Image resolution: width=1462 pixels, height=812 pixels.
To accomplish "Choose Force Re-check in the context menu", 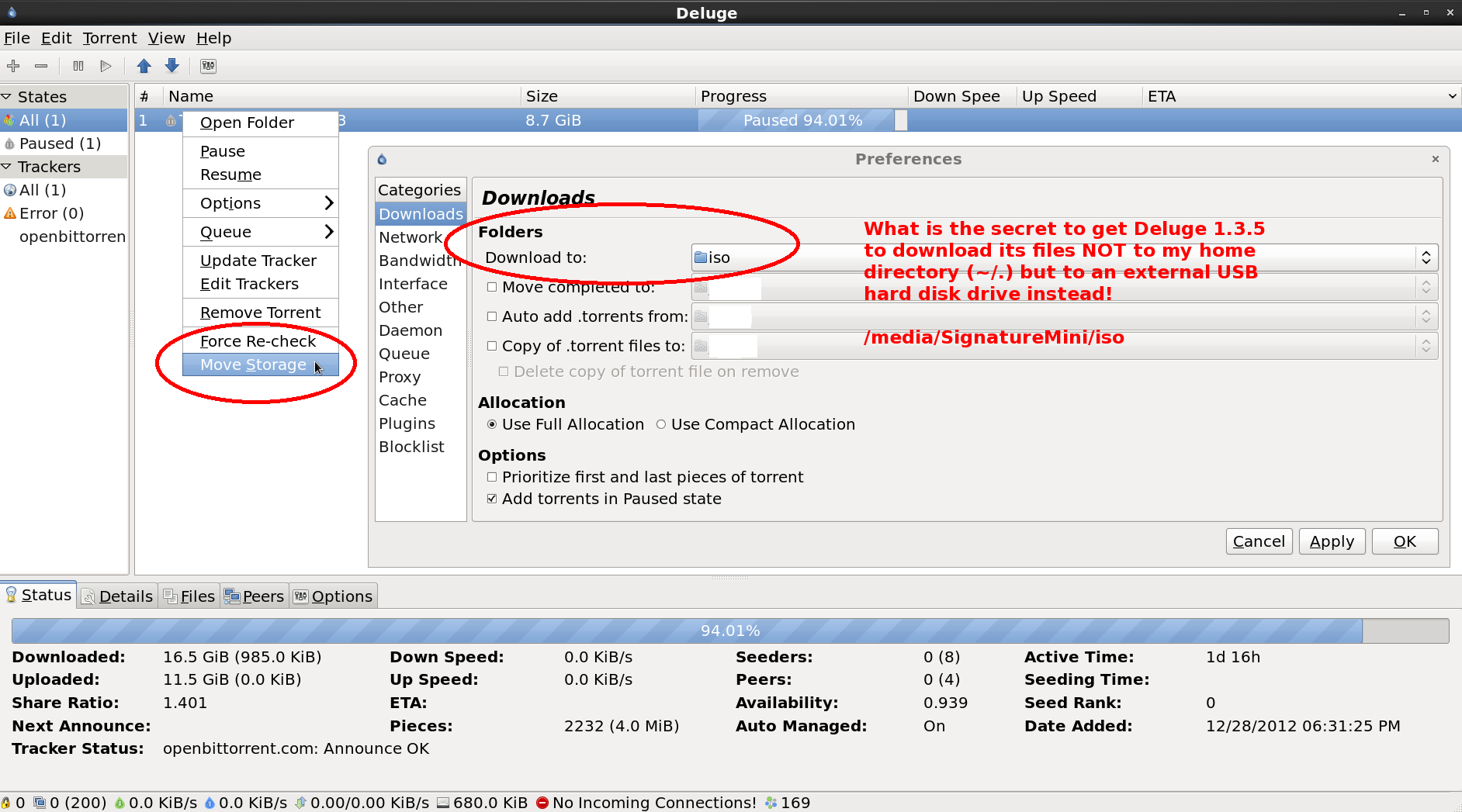I will (261, 341).
